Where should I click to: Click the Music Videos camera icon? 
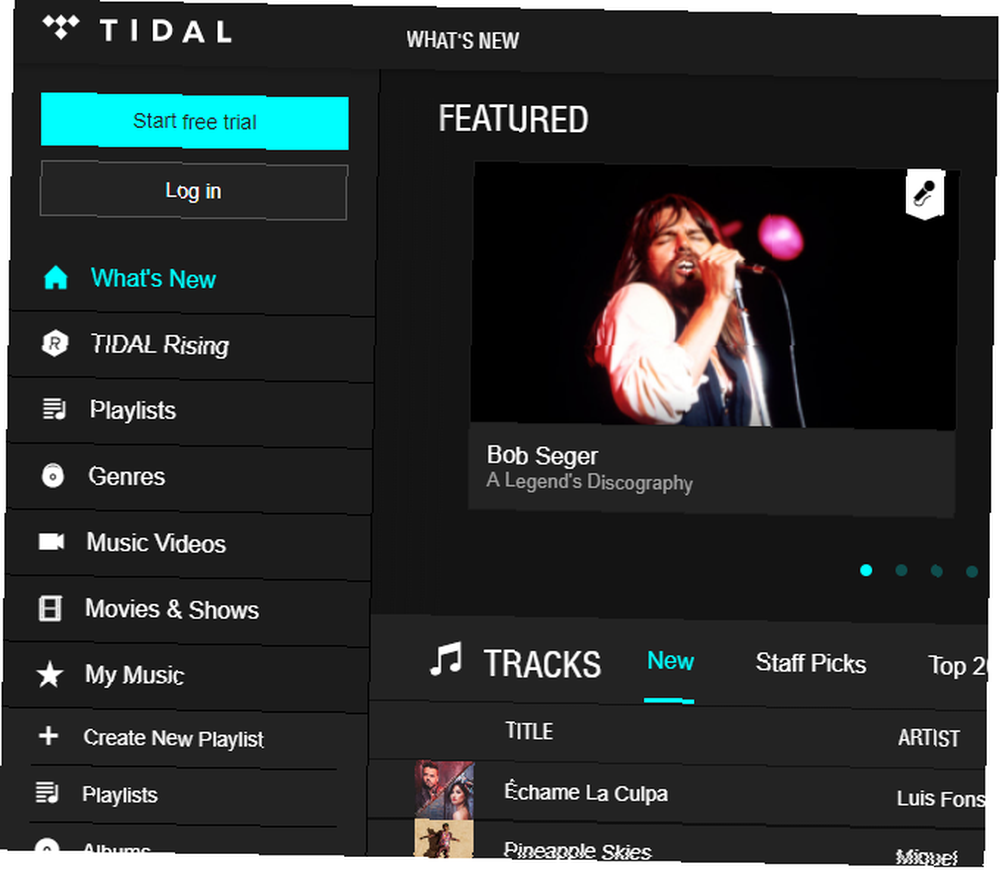click(x=51, y=542)
